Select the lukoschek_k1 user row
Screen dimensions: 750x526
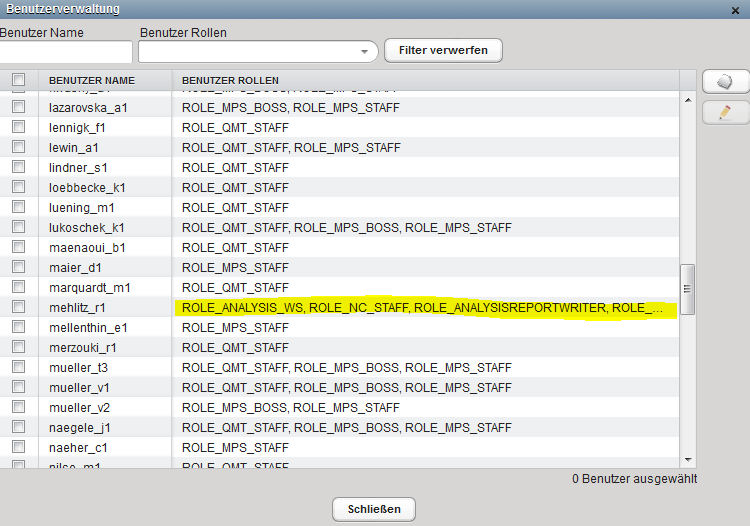86,228
